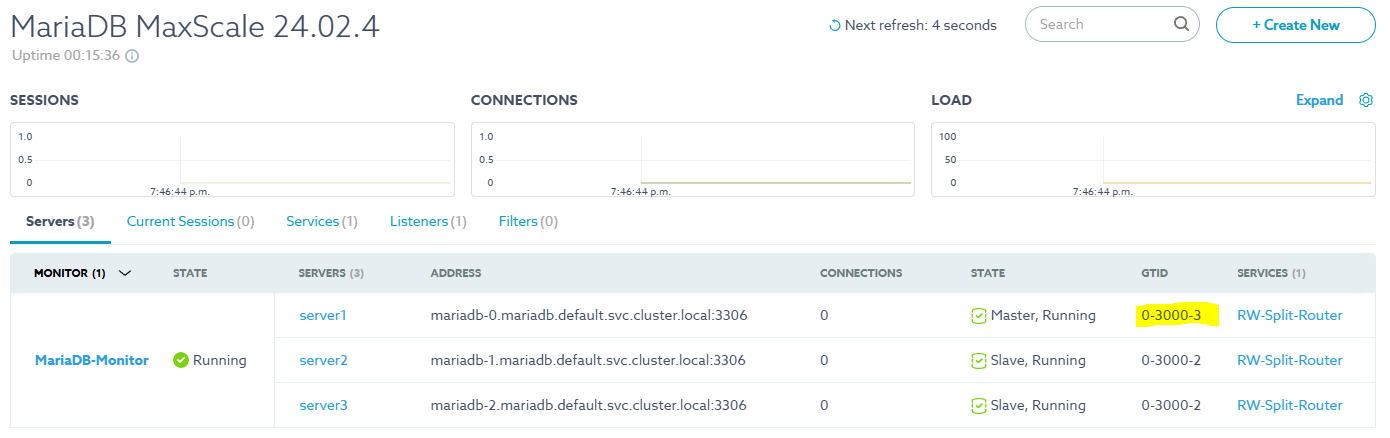Viewport: 1390px width, 438px height.
Task: Click server3 Slave state check icon
Action: pyautogui.click(x=979, y=406)
